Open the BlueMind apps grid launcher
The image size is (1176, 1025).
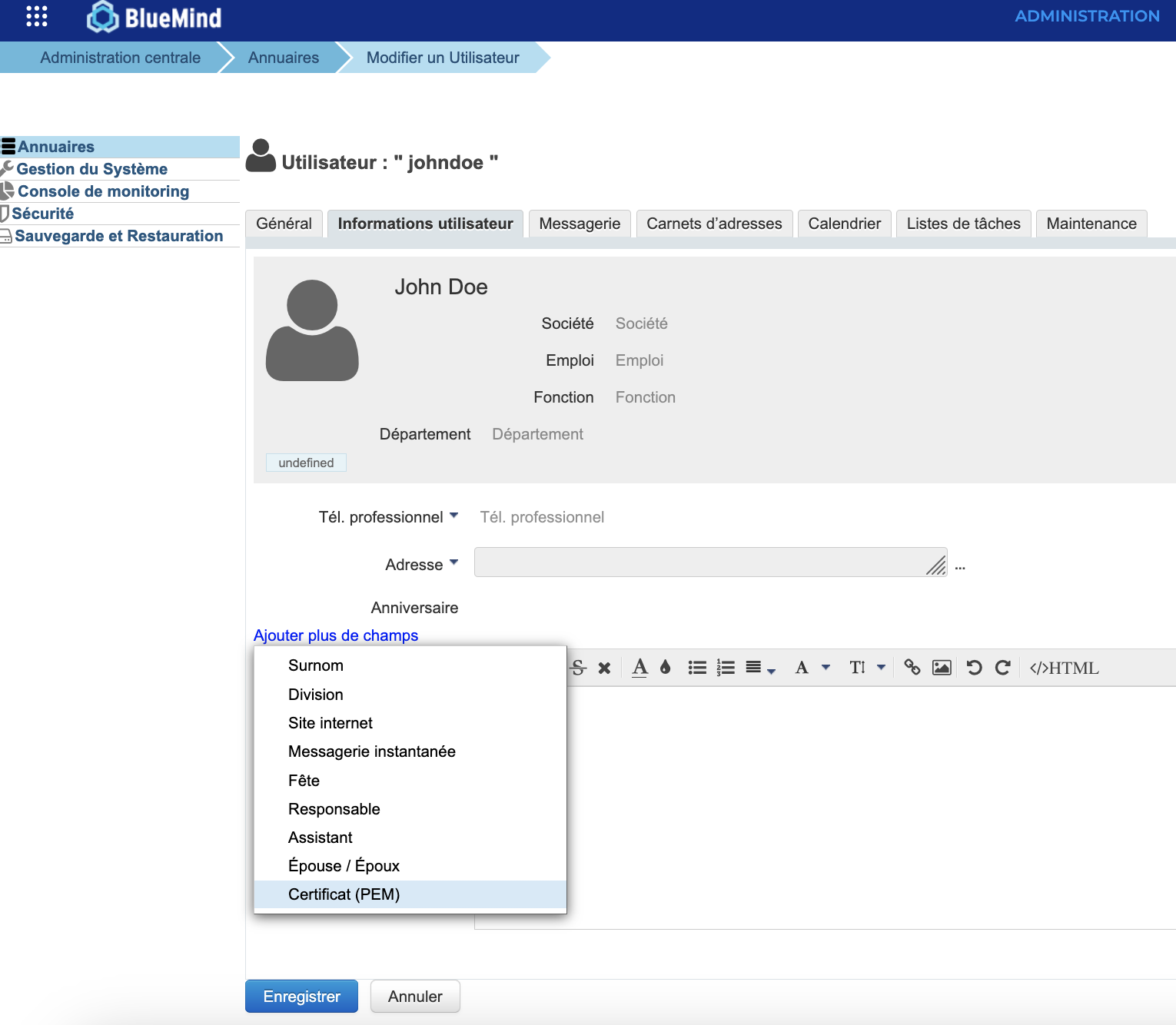[x=36, y=16]
